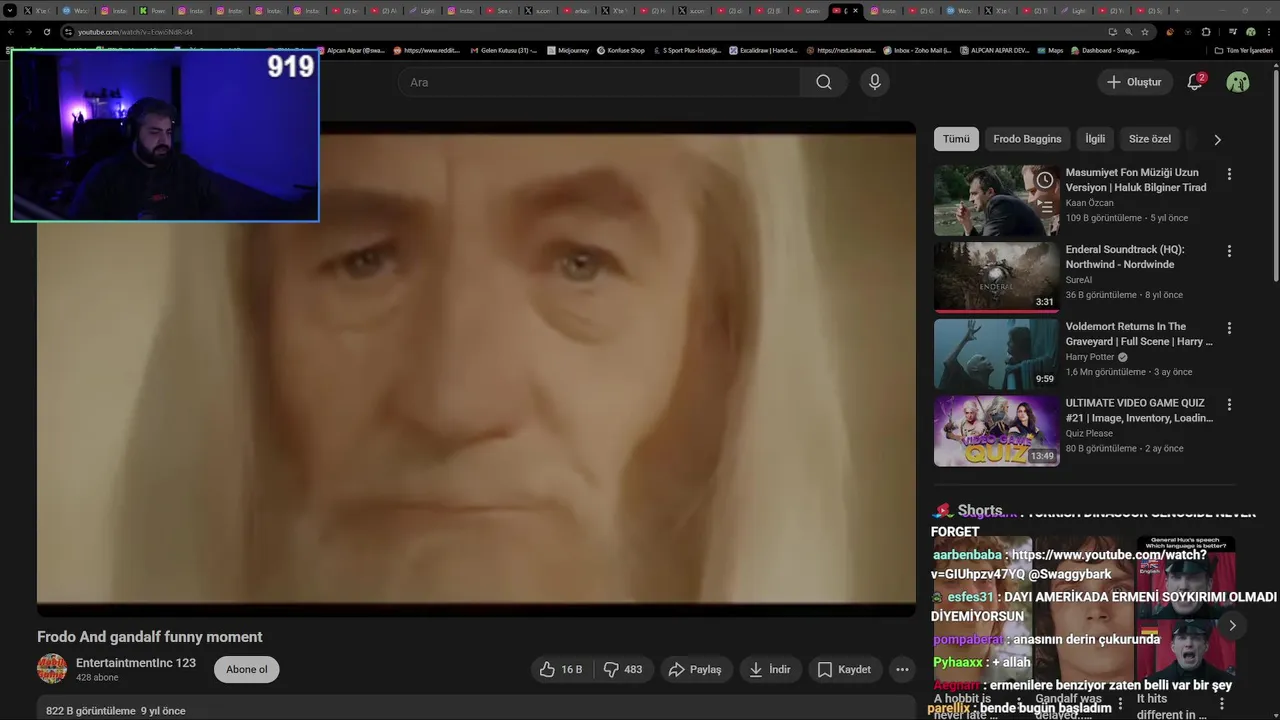The image size is (1280, 720).
Task: Open the notifications bell
Action: pos(1195,82)
